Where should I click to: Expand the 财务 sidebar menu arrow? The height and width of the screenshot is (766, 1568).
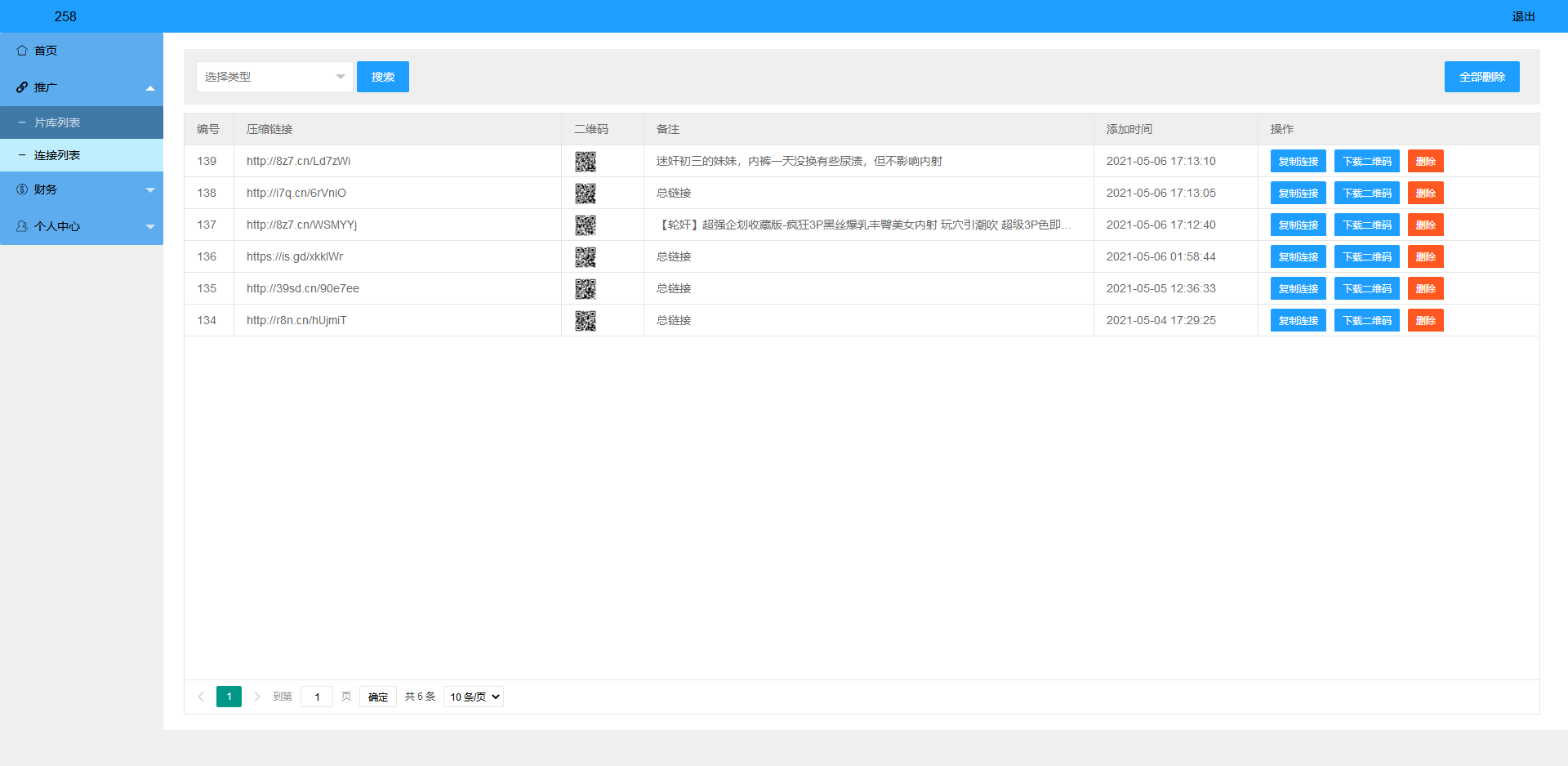[x=150, y=189]
